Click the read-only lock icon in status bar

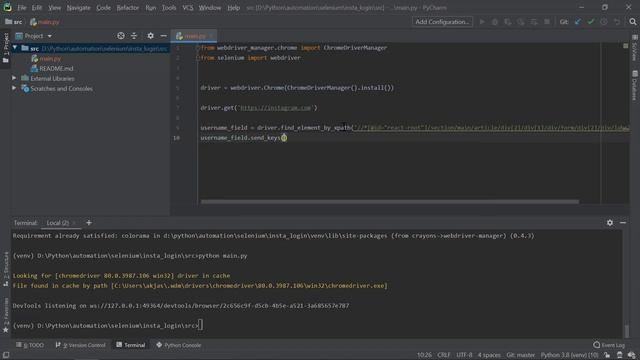pos(607,355)
